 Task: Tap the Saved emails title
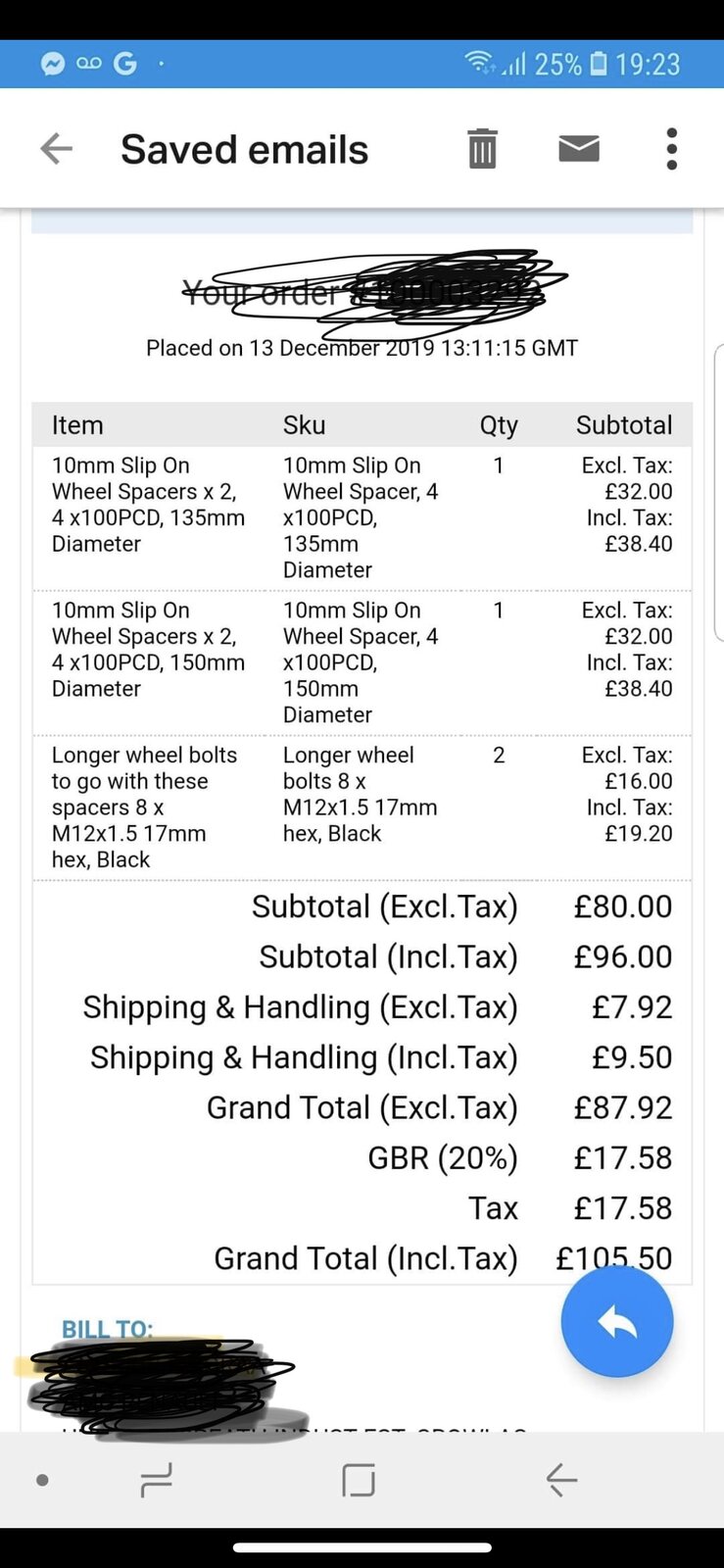[x=244, y=150]
